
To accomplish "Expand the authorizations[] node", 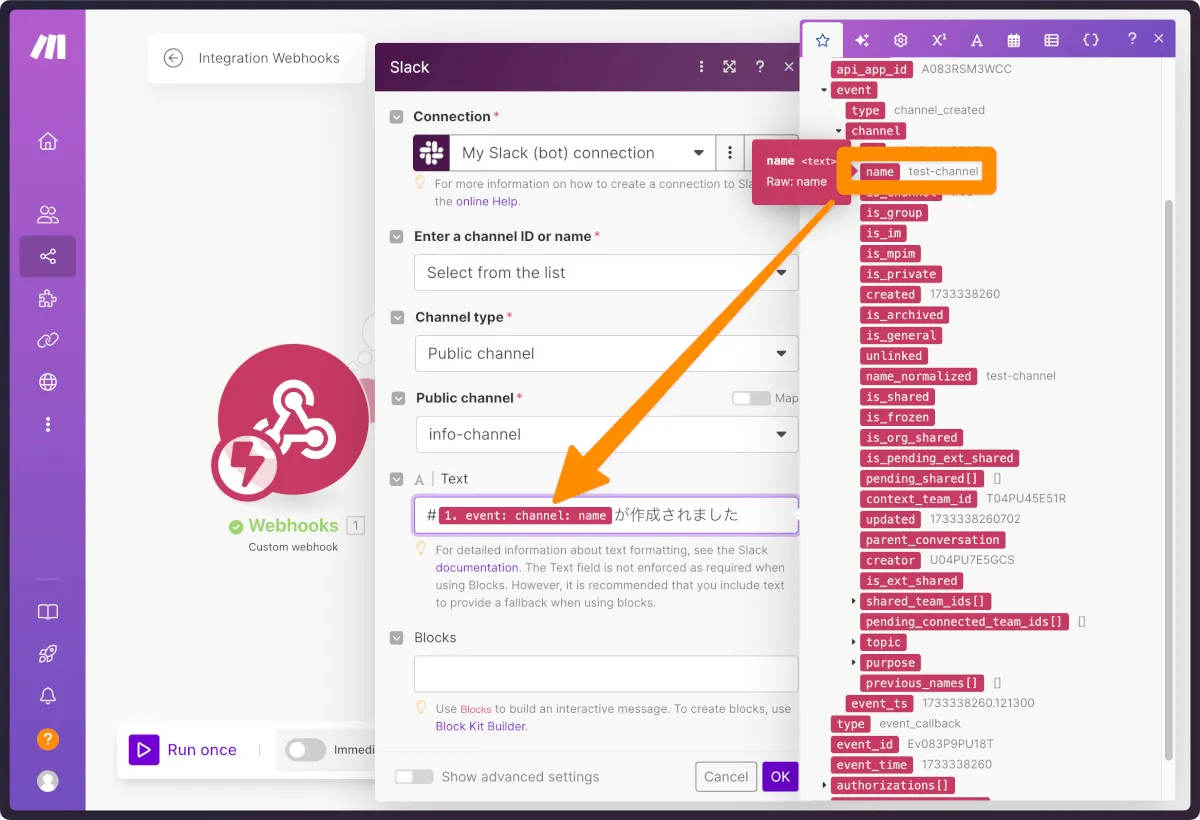I will [824, 785].
